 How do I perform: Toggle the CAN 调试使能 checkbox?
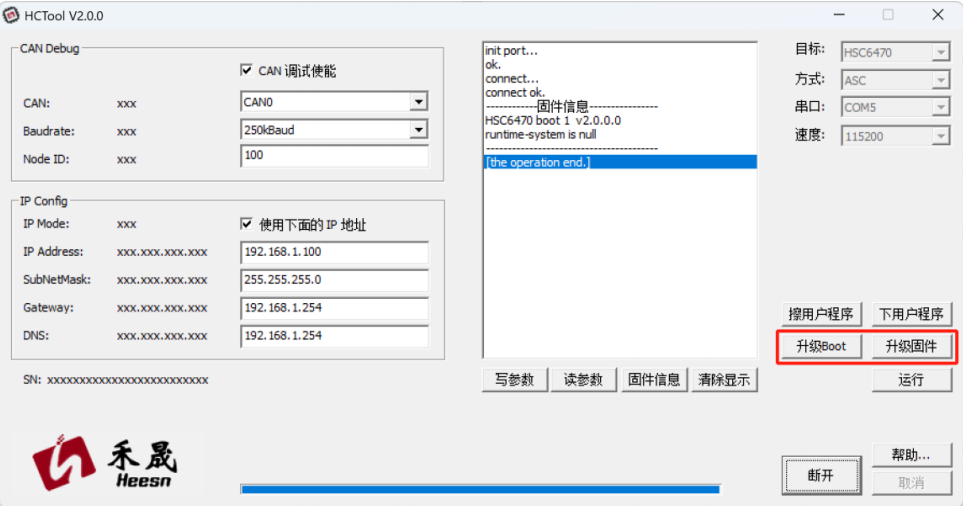247,71
